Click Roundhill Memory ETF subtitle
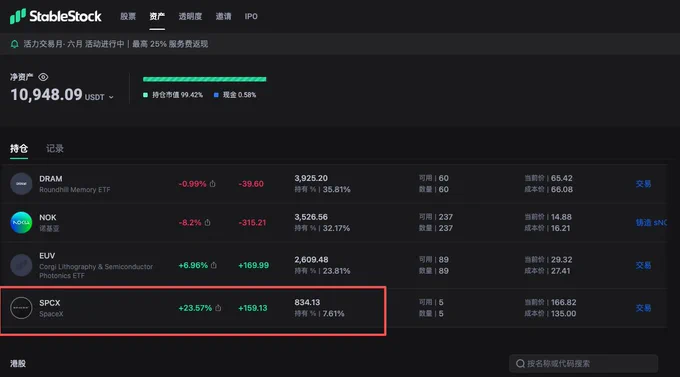The width and height of the screenshot is (680, 377). [x=75, y=190]
